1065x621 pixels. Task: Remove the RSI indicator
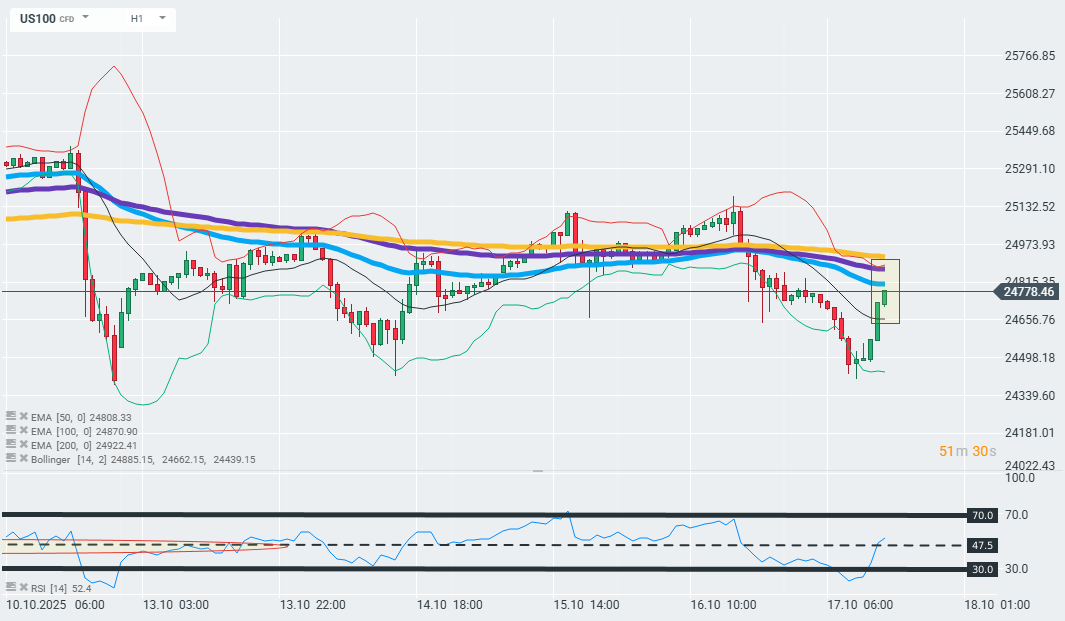(x=23, y=587)
